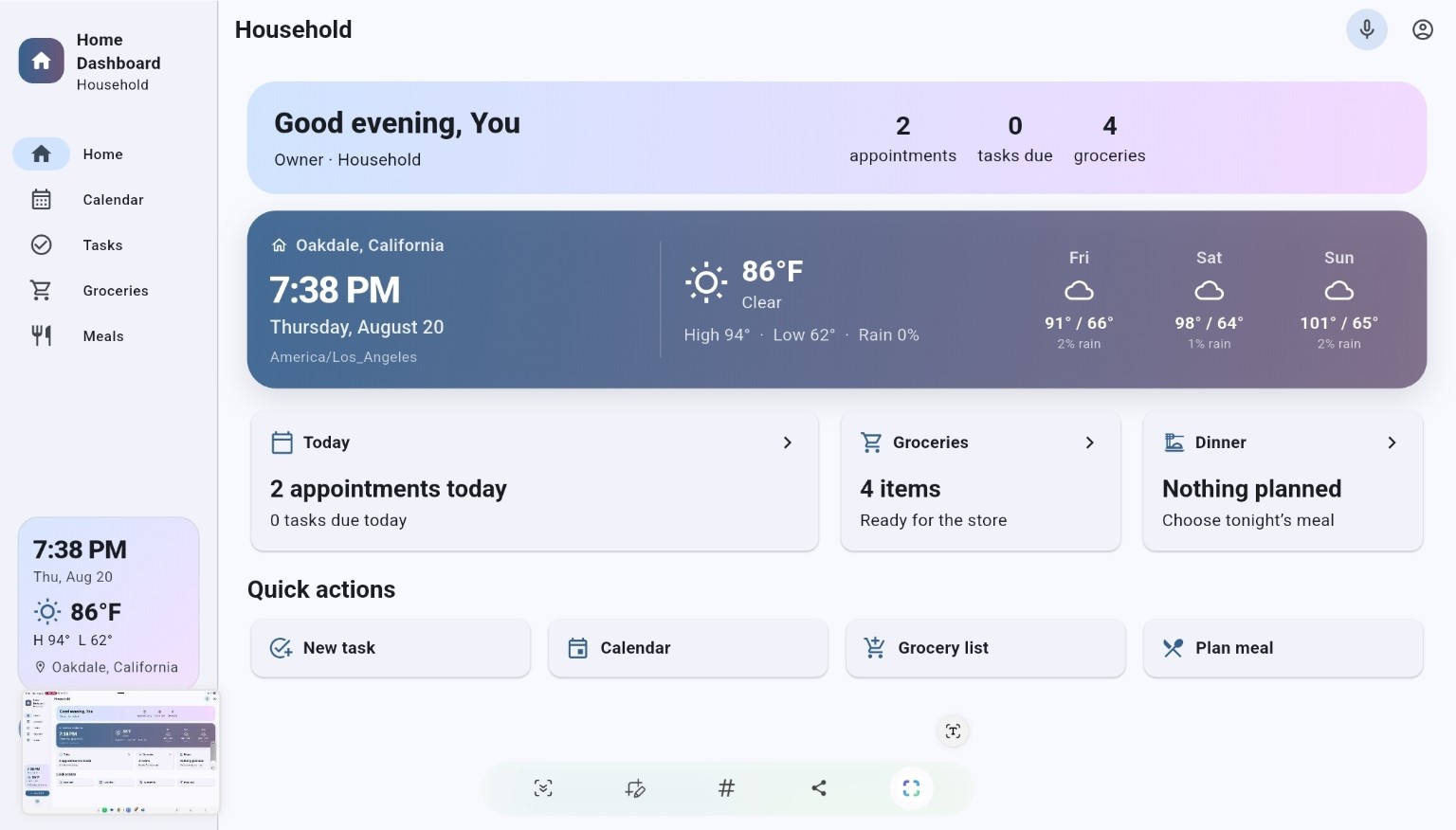Open the screenshot preview thumbnail

[x=120, y=752]
